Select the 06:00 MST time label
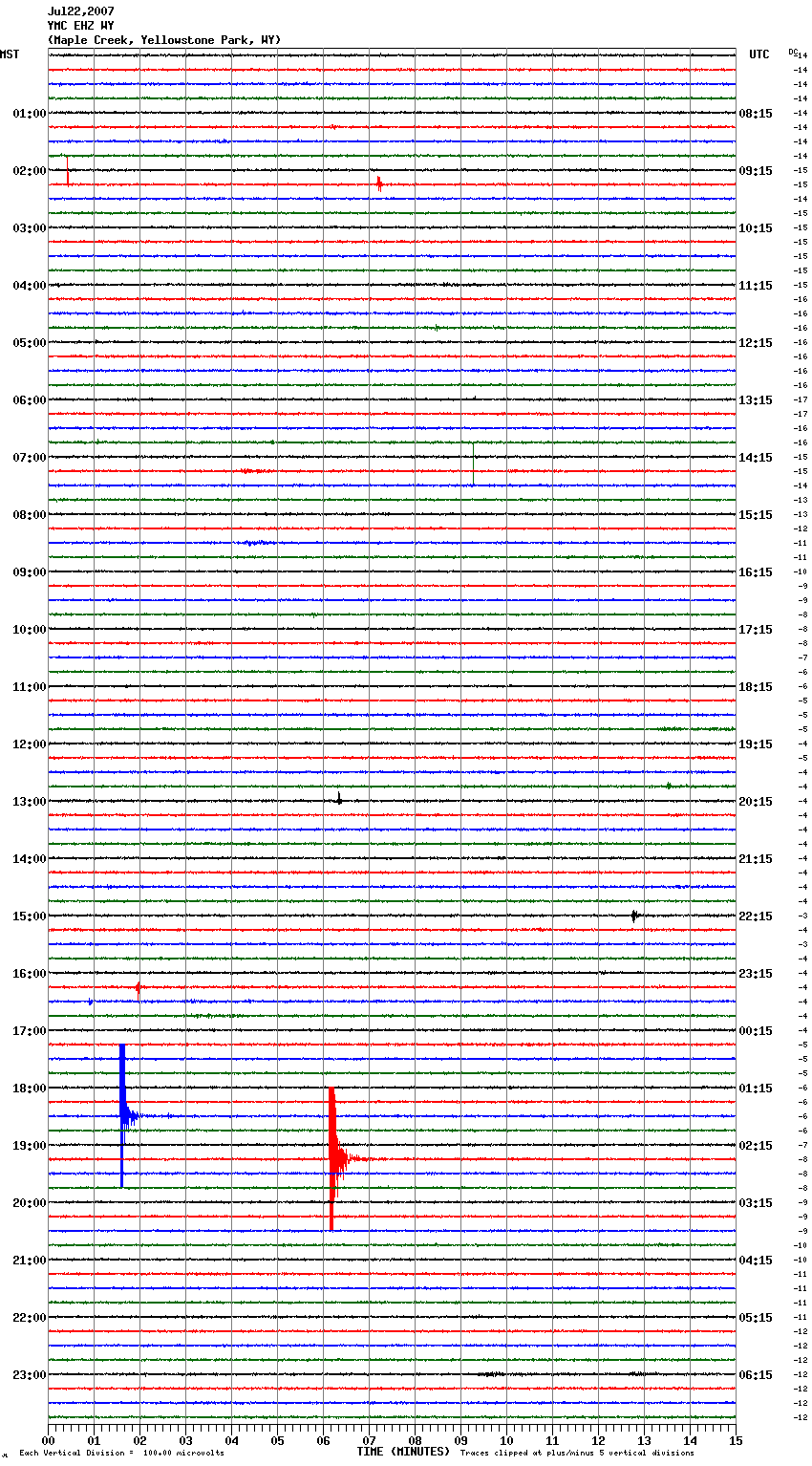The height and width of the screenshot is (1466, 812). [29, 400]
